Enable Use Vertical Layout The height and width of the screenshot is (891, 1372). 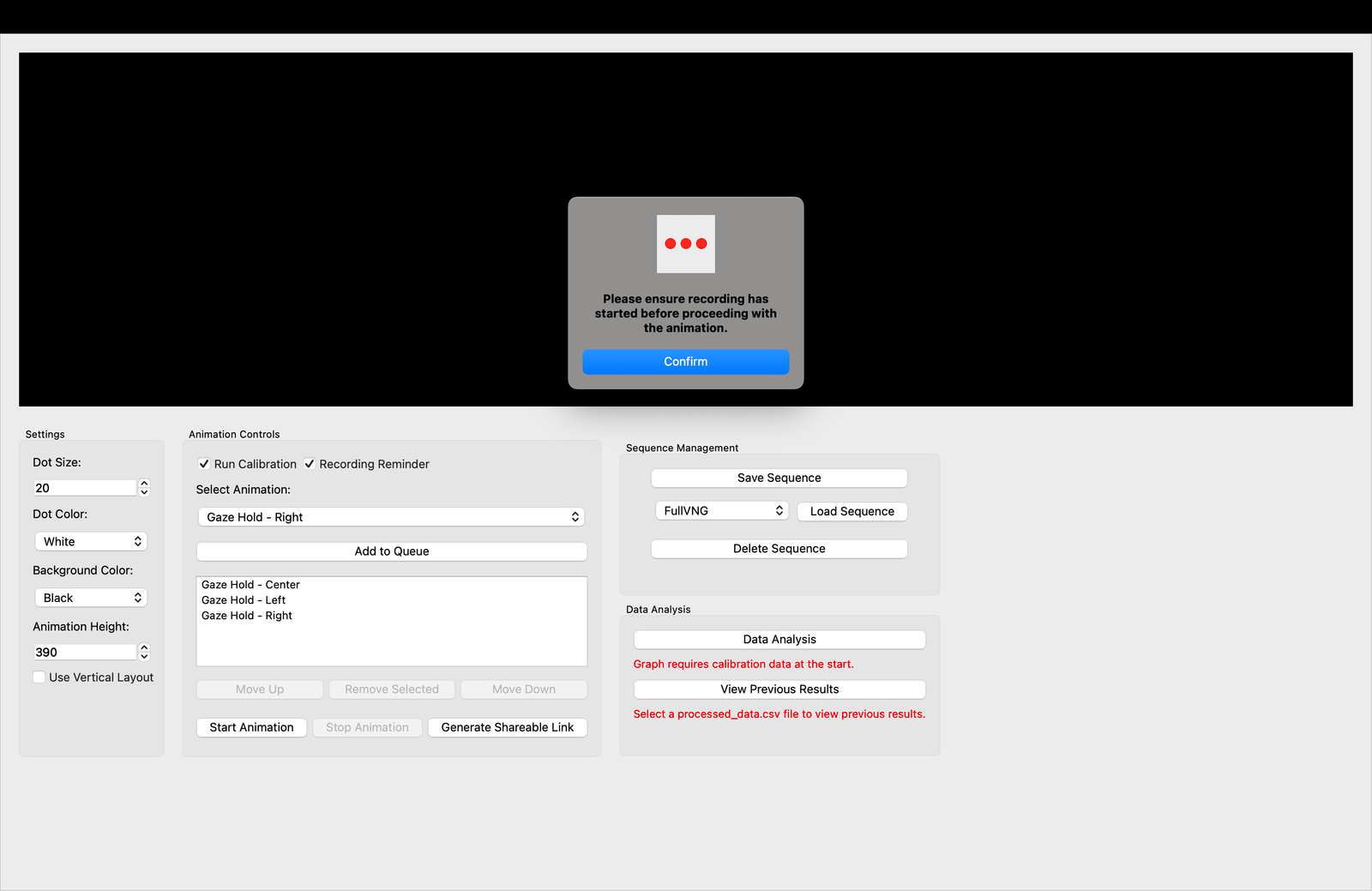pos(39,677)
